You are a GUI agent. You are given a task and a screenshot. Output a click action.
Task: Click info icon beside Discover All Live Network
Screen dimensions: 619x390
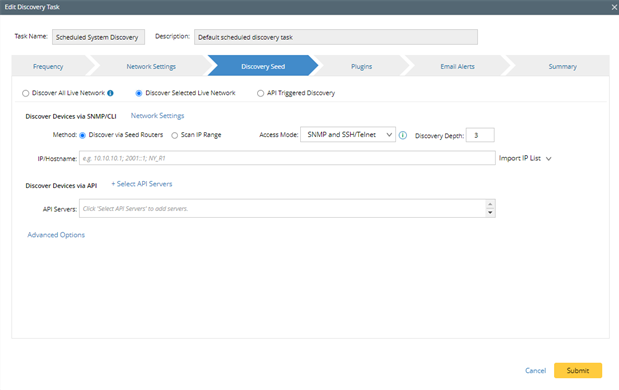point(111,93)
